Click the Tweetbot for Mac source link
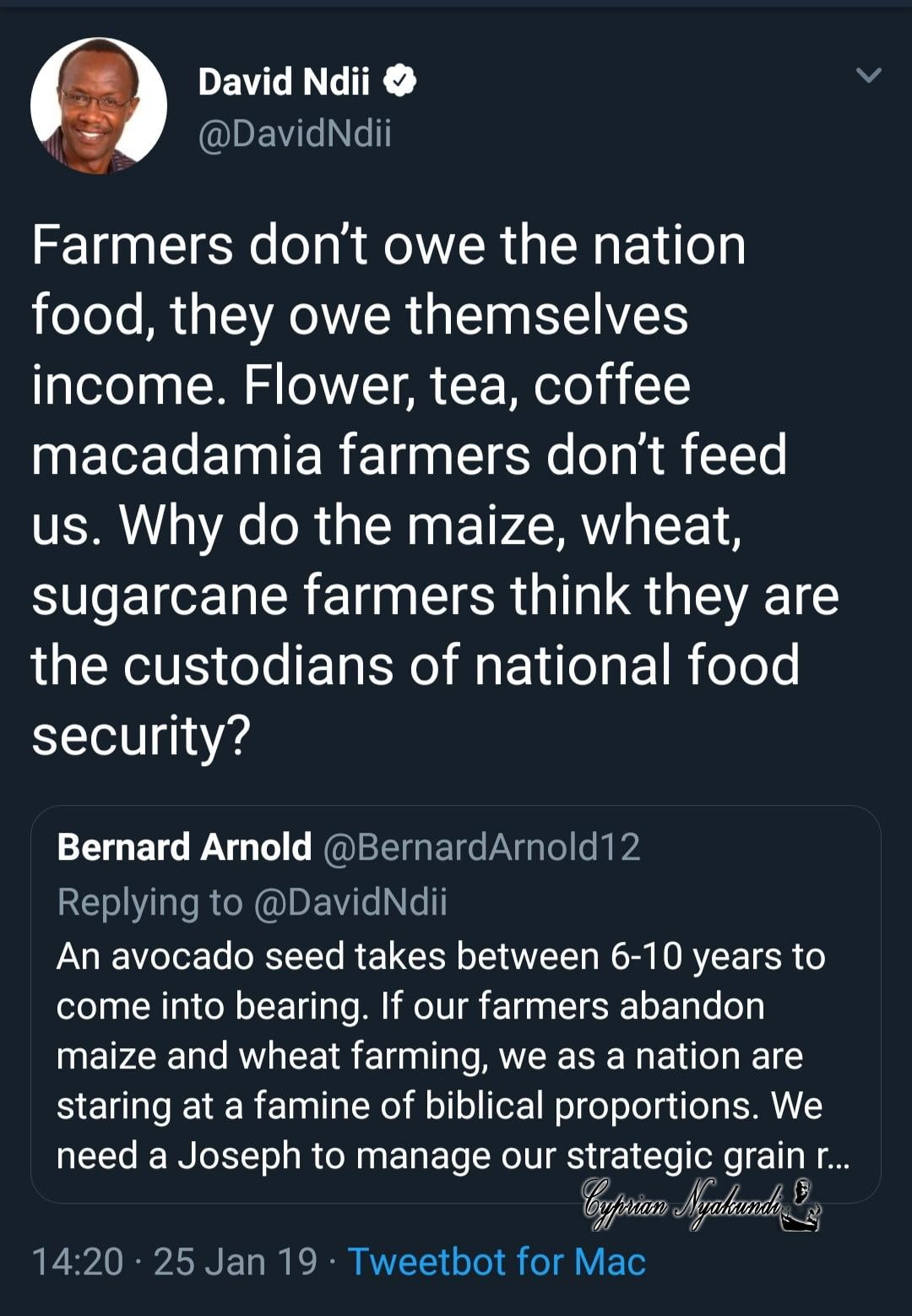The height and width of the screenshot is (1316, 912). point(497,1262)
